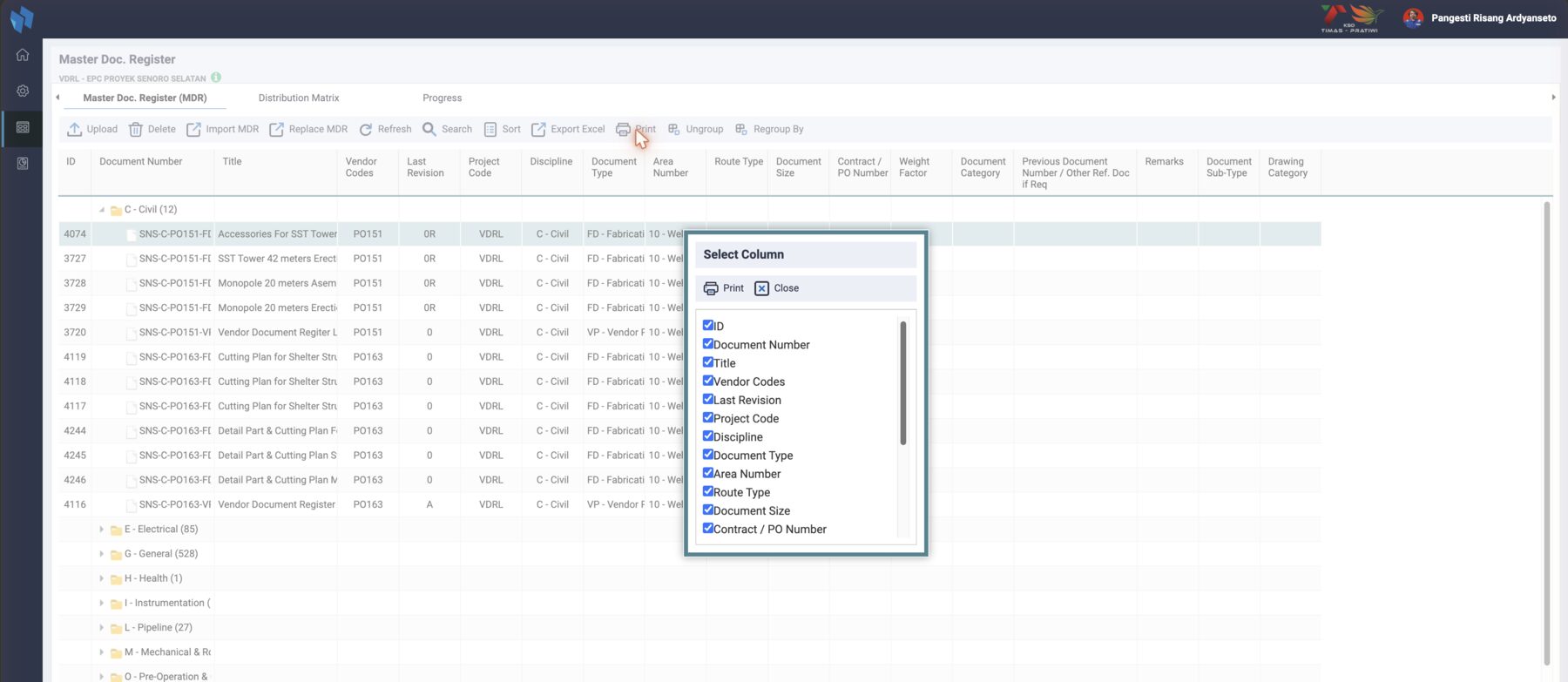This screenshot has width=1568, height=682.
Task: Toggle the Route Type checkbox
Action: pos(708,491)
